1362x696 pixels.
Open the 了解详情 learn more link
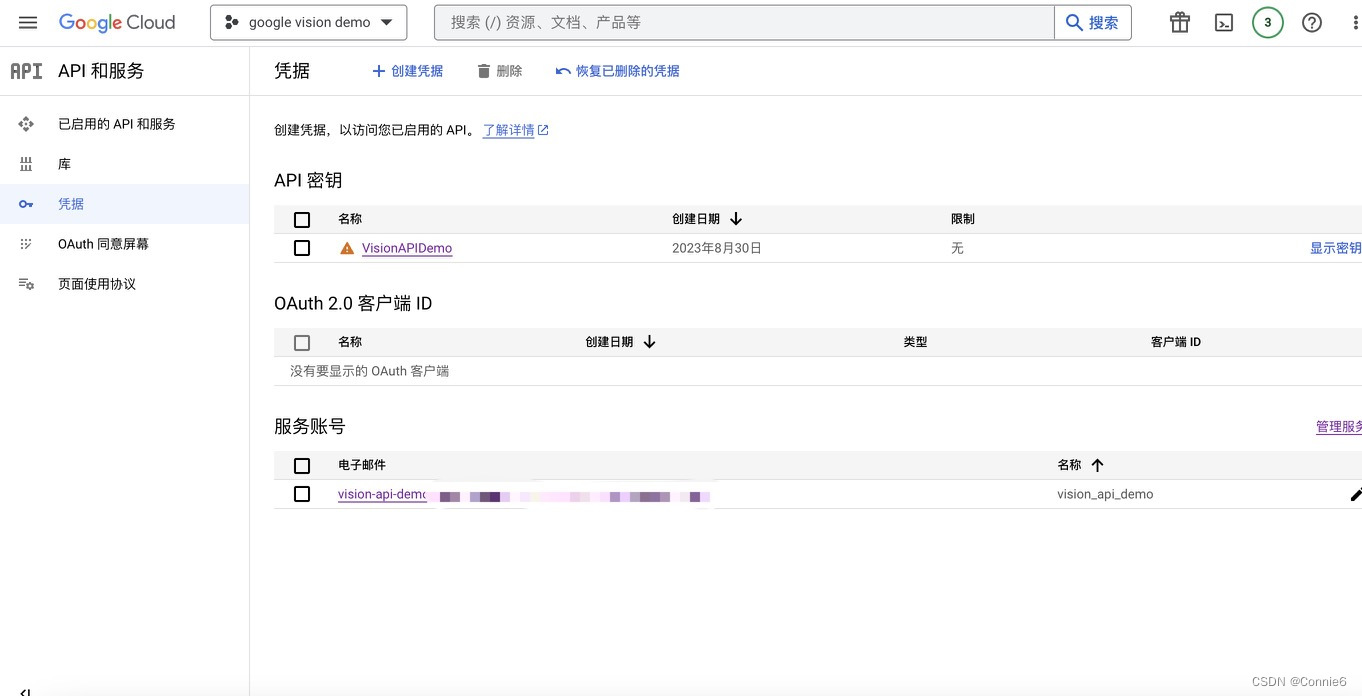[516, 130]
